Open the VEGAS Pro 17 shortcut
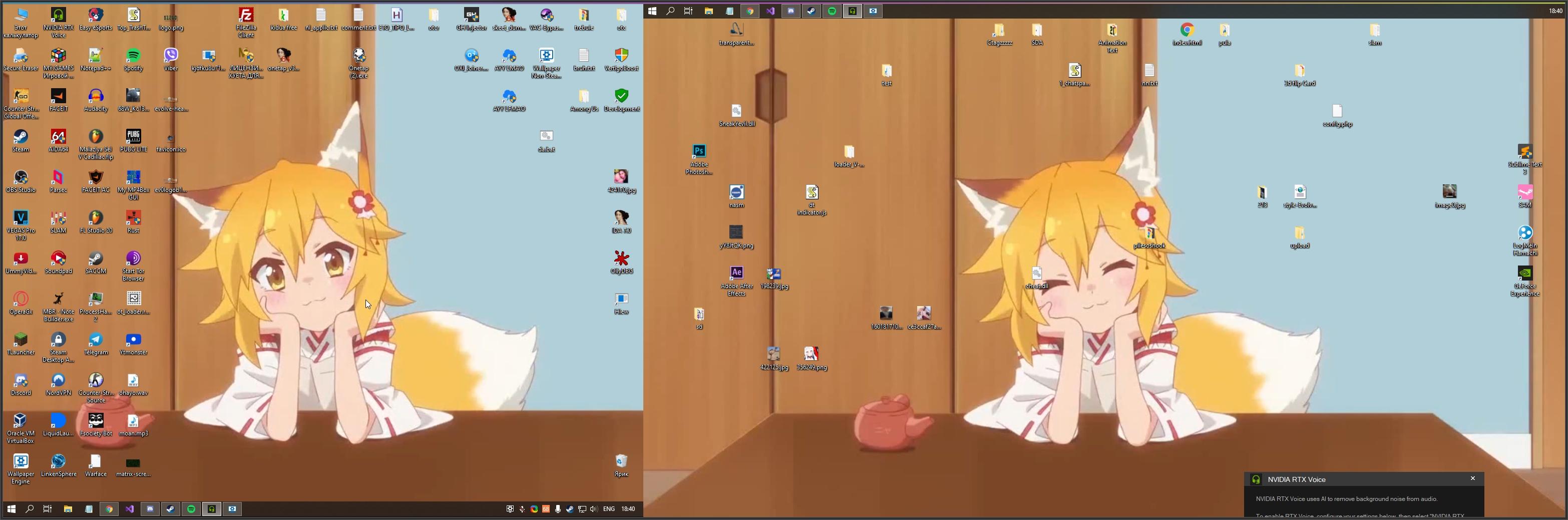1568x520 pixels. pos(21,218)
